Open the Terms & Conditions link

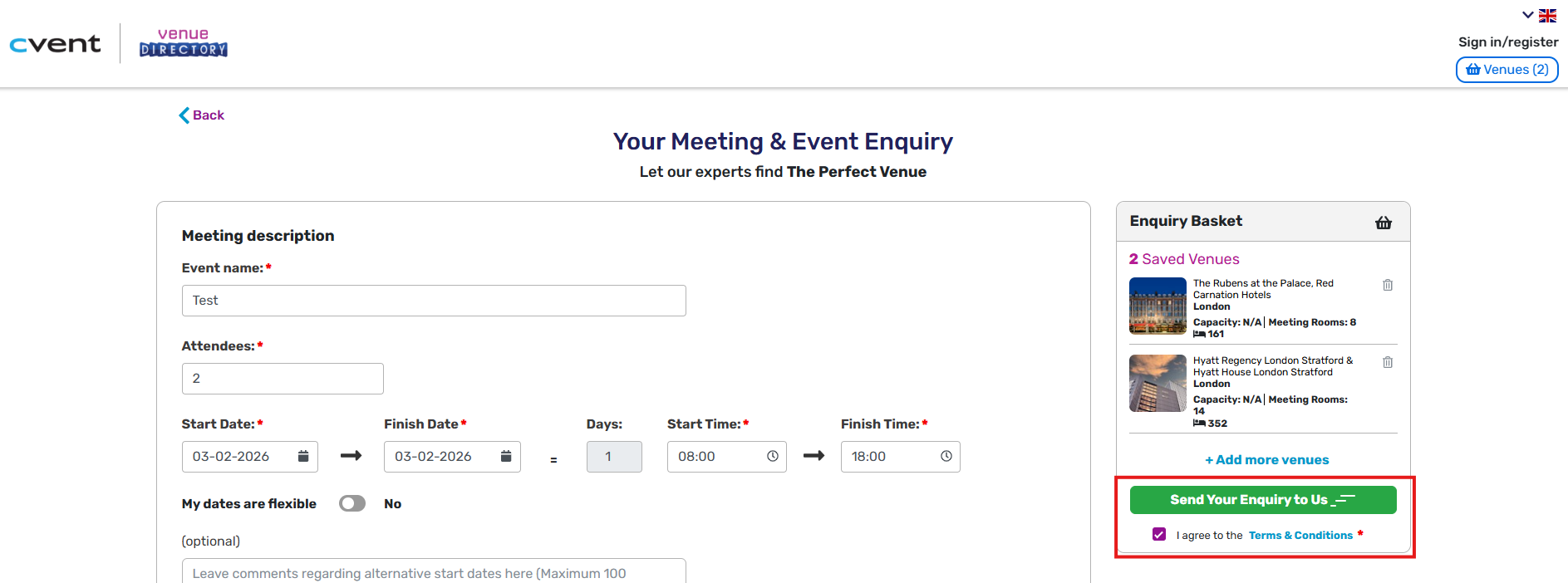(x=1300, y=536)
